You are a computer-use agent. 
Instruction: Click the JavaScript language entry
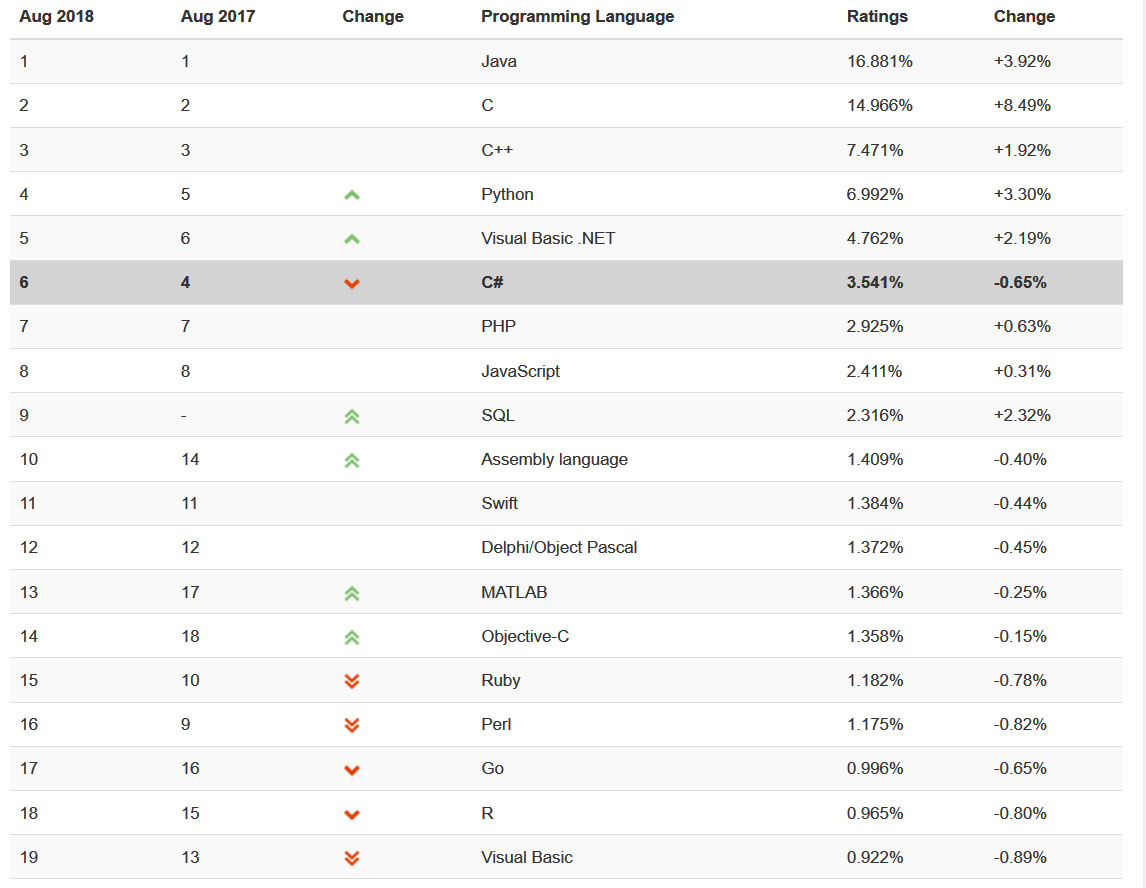coord(520,371)
